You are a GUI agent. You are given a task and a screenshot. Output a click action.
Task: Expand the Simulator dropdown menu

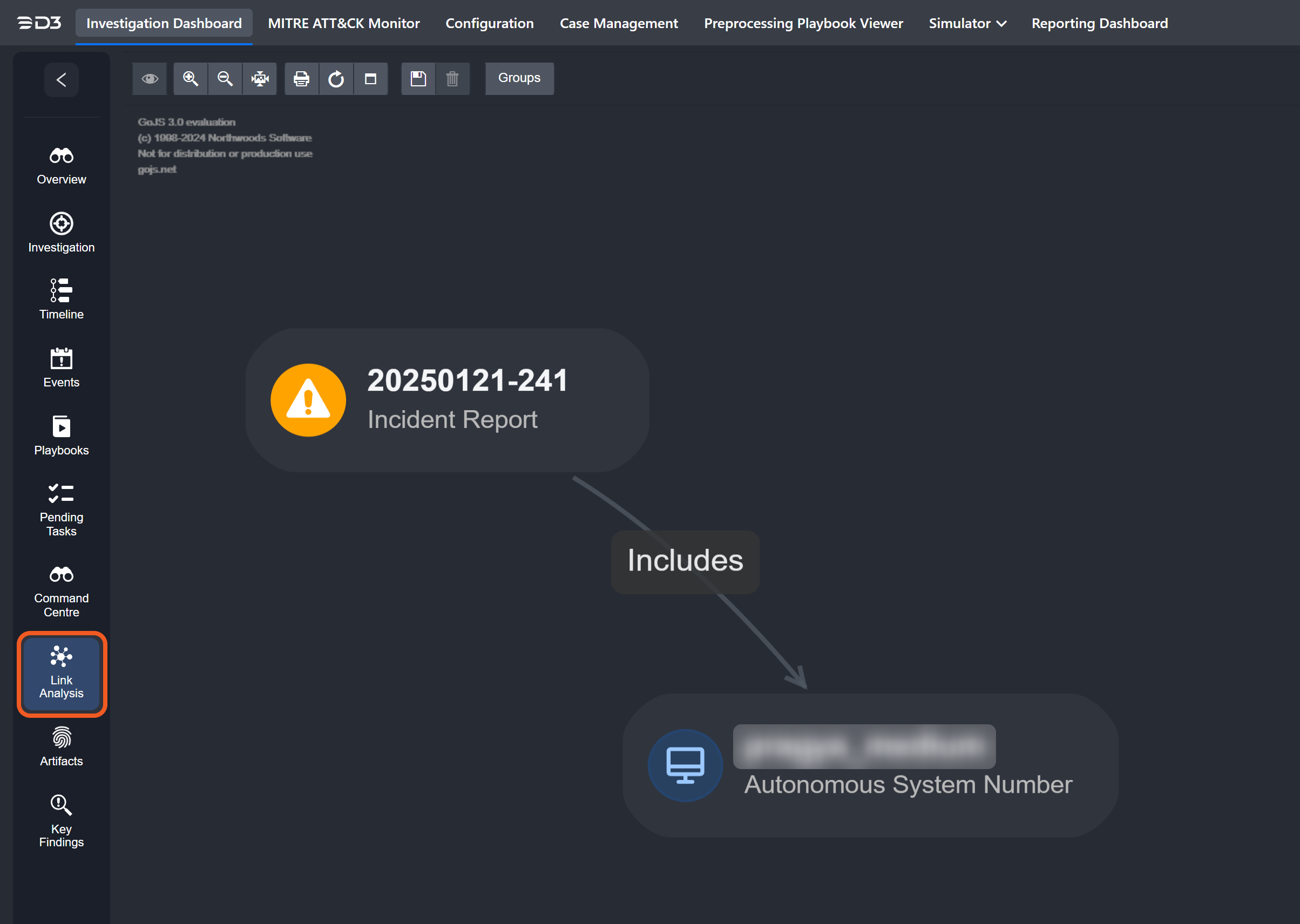967,23
